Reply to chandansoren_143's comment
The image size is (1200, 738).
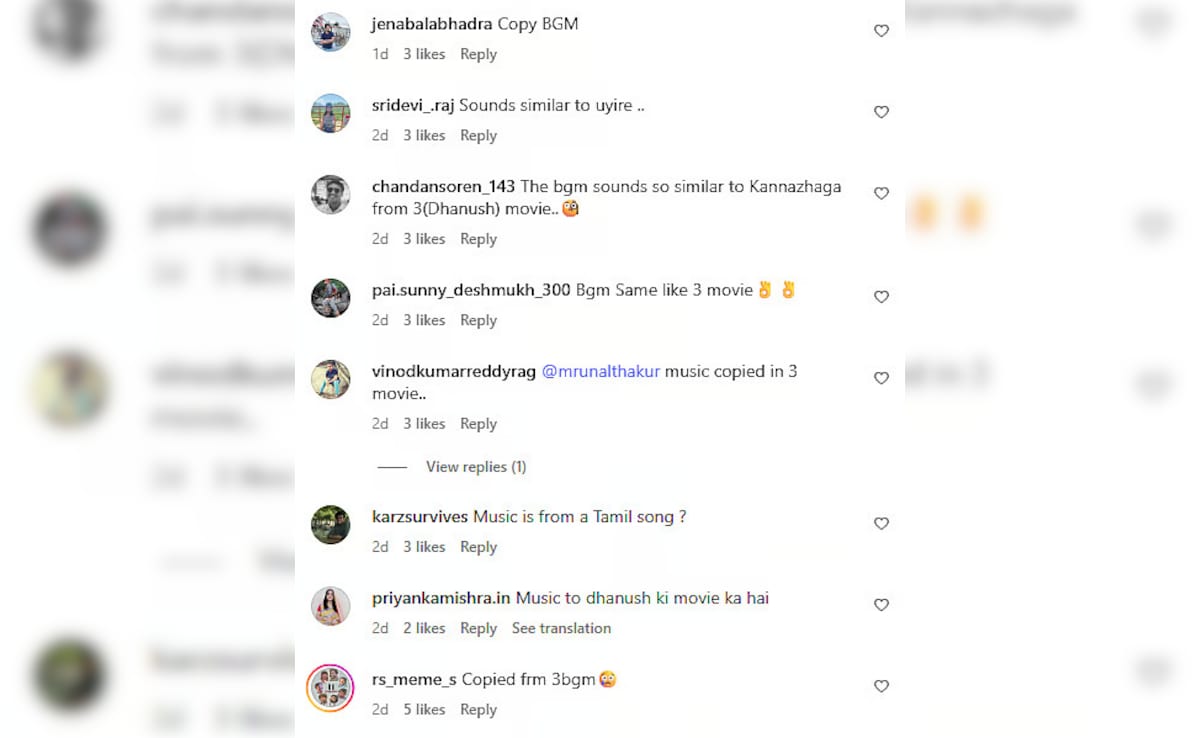(x=478, y=239)
